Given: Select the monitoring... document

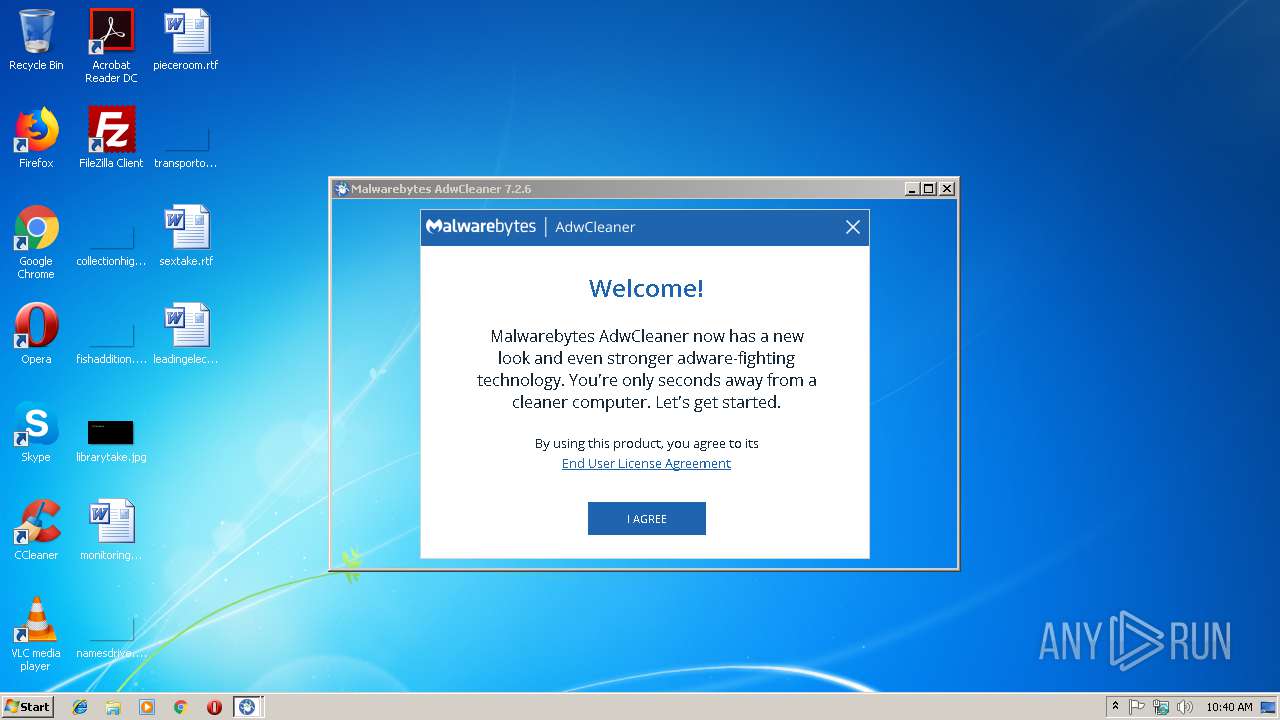Looking at the screenshot, I should point(111,530).
